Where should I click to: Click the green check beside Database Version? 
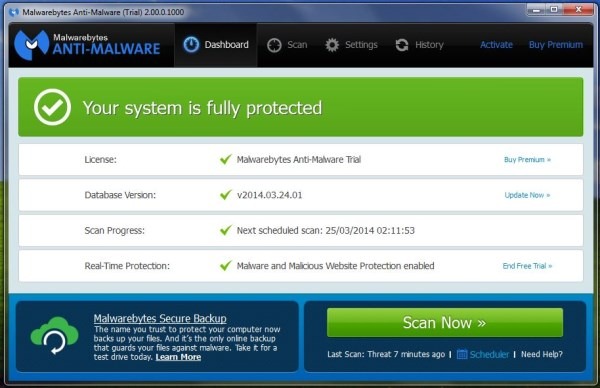226,194
